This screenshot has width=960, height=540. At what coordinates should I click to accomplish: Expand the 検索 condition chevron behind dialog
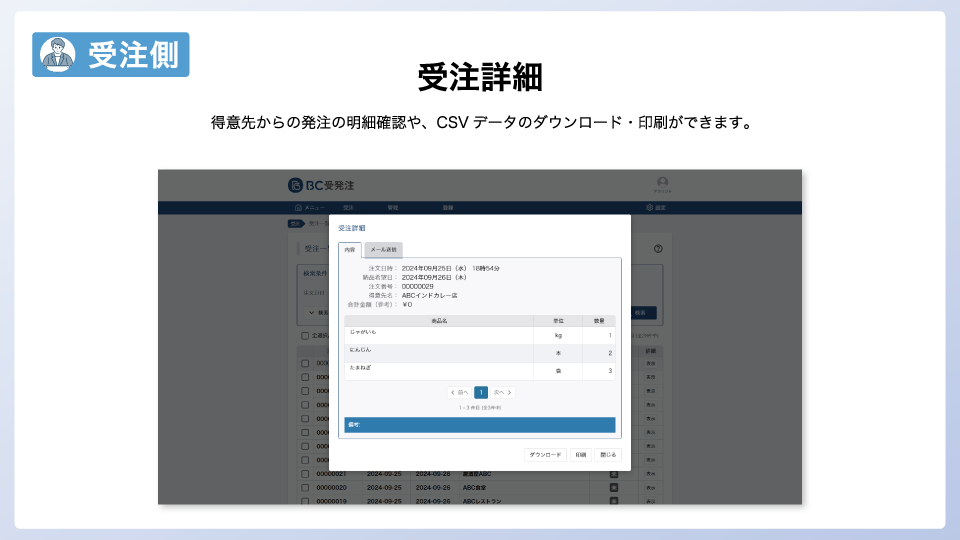tap(312, 313)
